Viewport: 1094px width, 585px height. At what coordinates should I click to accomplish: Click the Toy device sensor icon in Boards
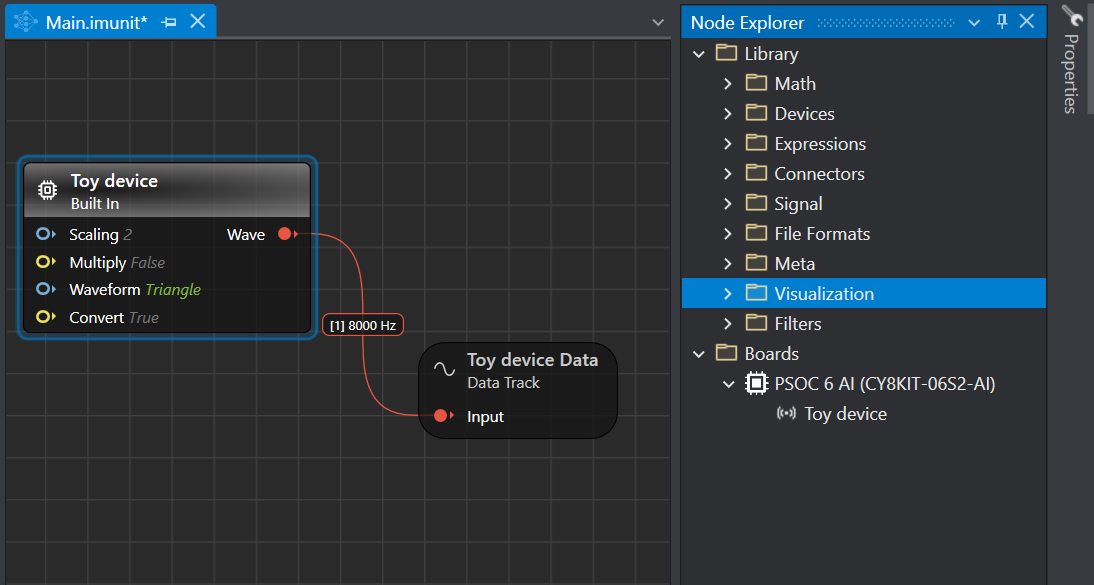(x=786, y=413)
